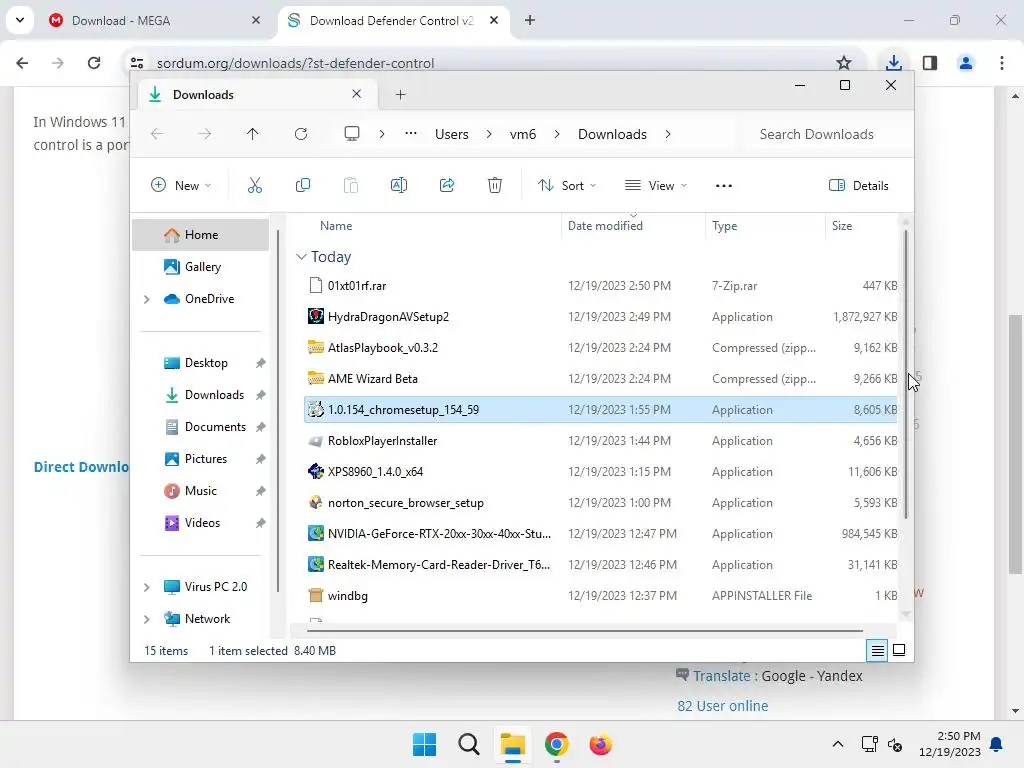Open the Chrome three-dot menu
The height and width of the screenshot is (768, 1024).
point(1002,63)
